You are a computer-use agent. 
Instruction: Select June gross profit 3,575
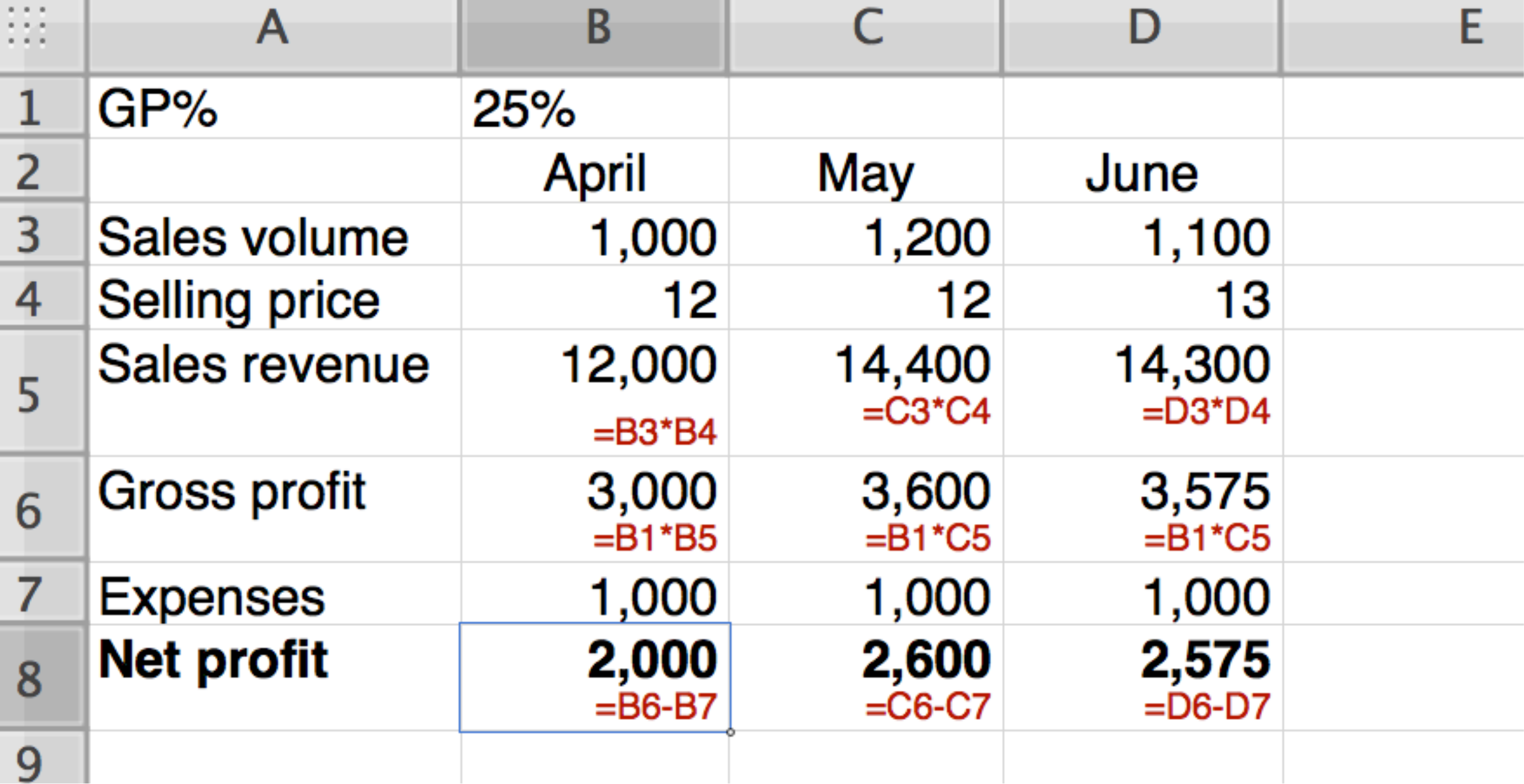point(1143,509)
